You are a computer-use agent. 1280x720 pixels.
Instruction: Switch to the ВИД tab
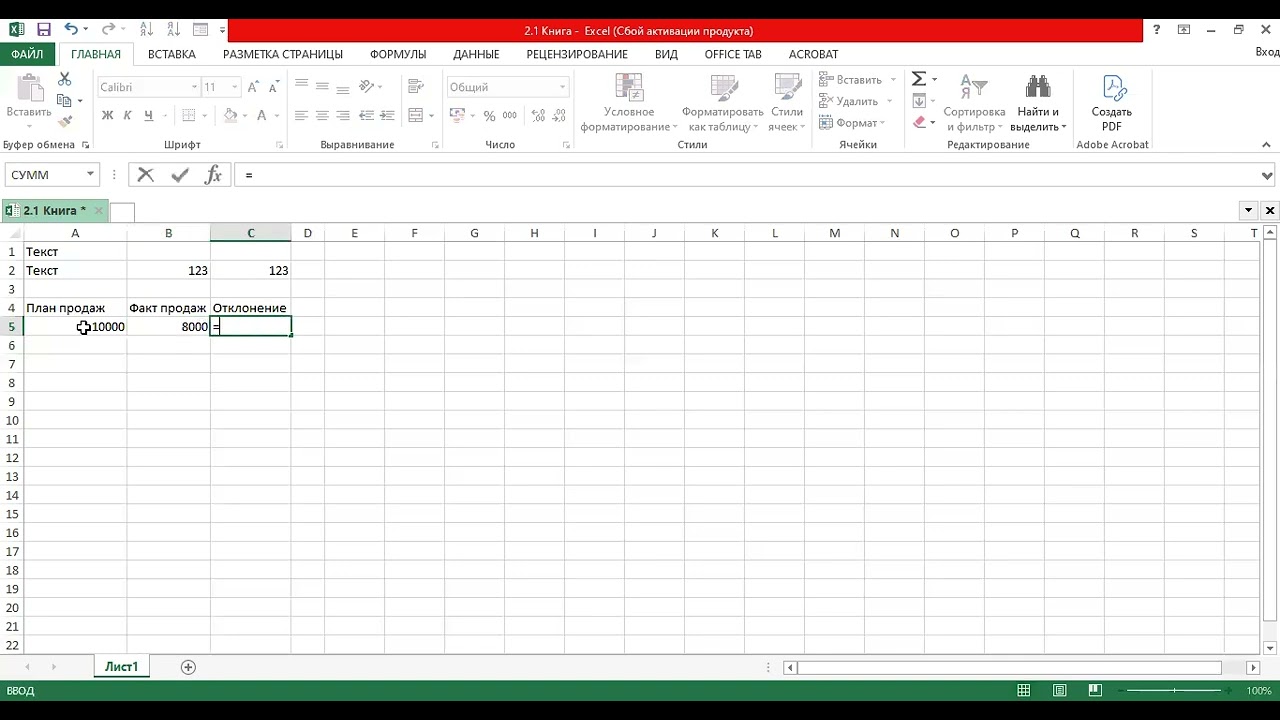point(666,54)
